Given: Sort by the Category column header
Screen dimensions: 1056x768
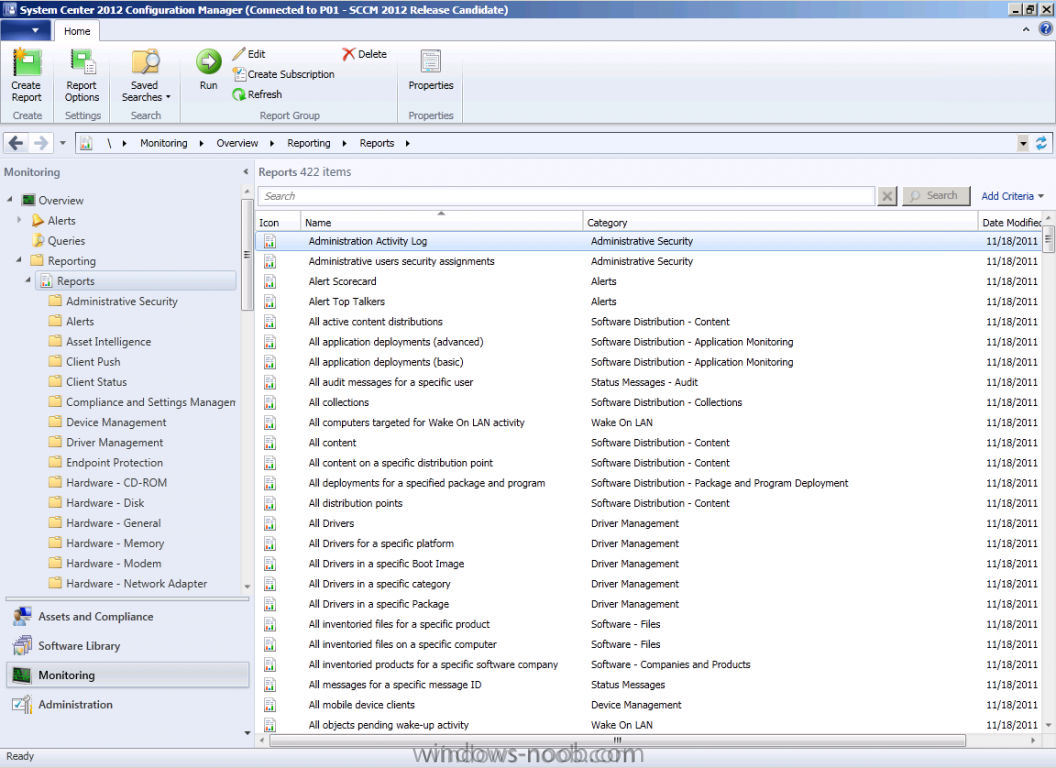Looking at the screenshot, I should pyautogui.click(x=780, y=222).
